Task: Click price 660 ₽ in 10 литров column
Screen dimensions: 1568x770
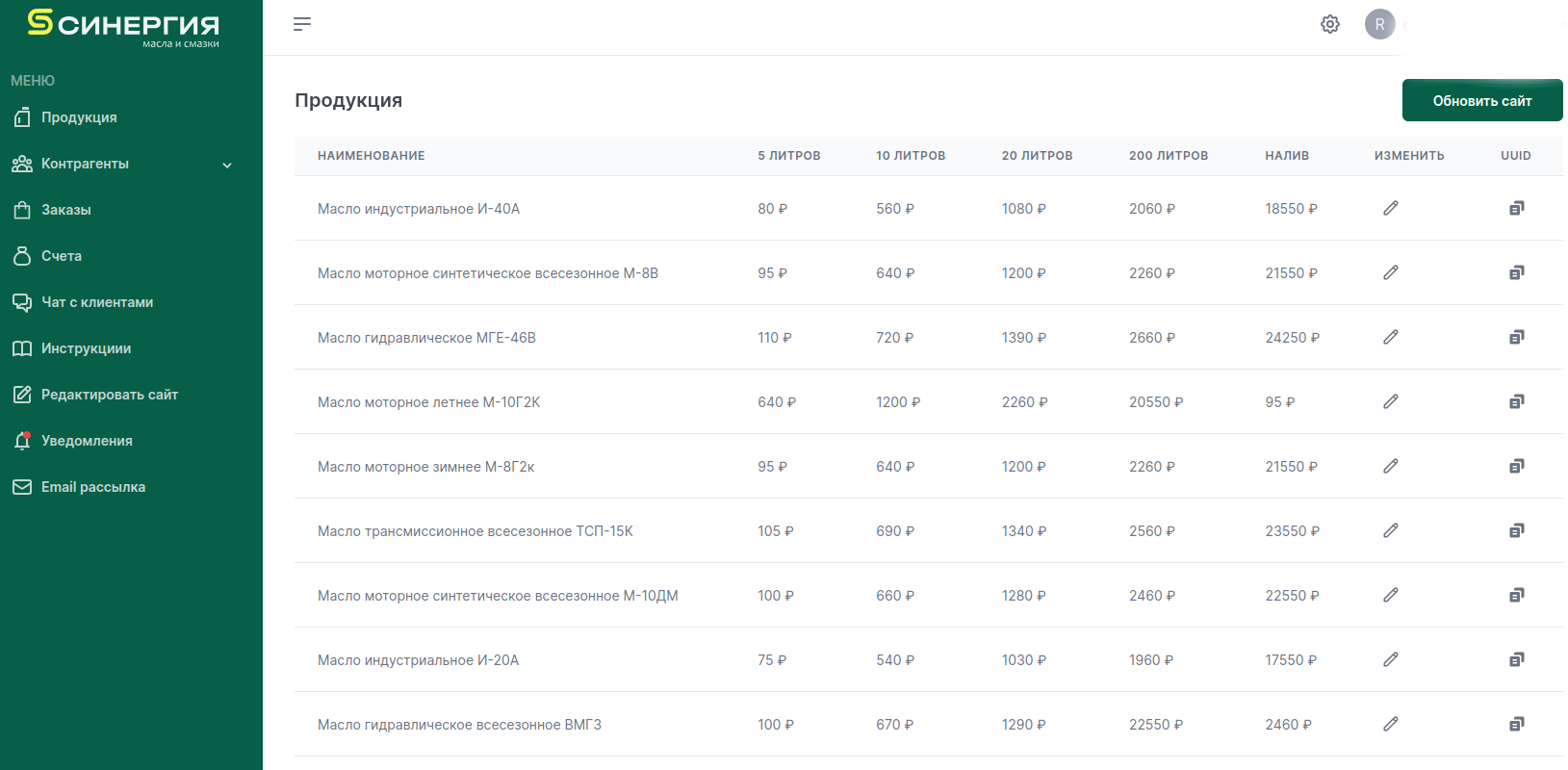Action: point(895,596)
